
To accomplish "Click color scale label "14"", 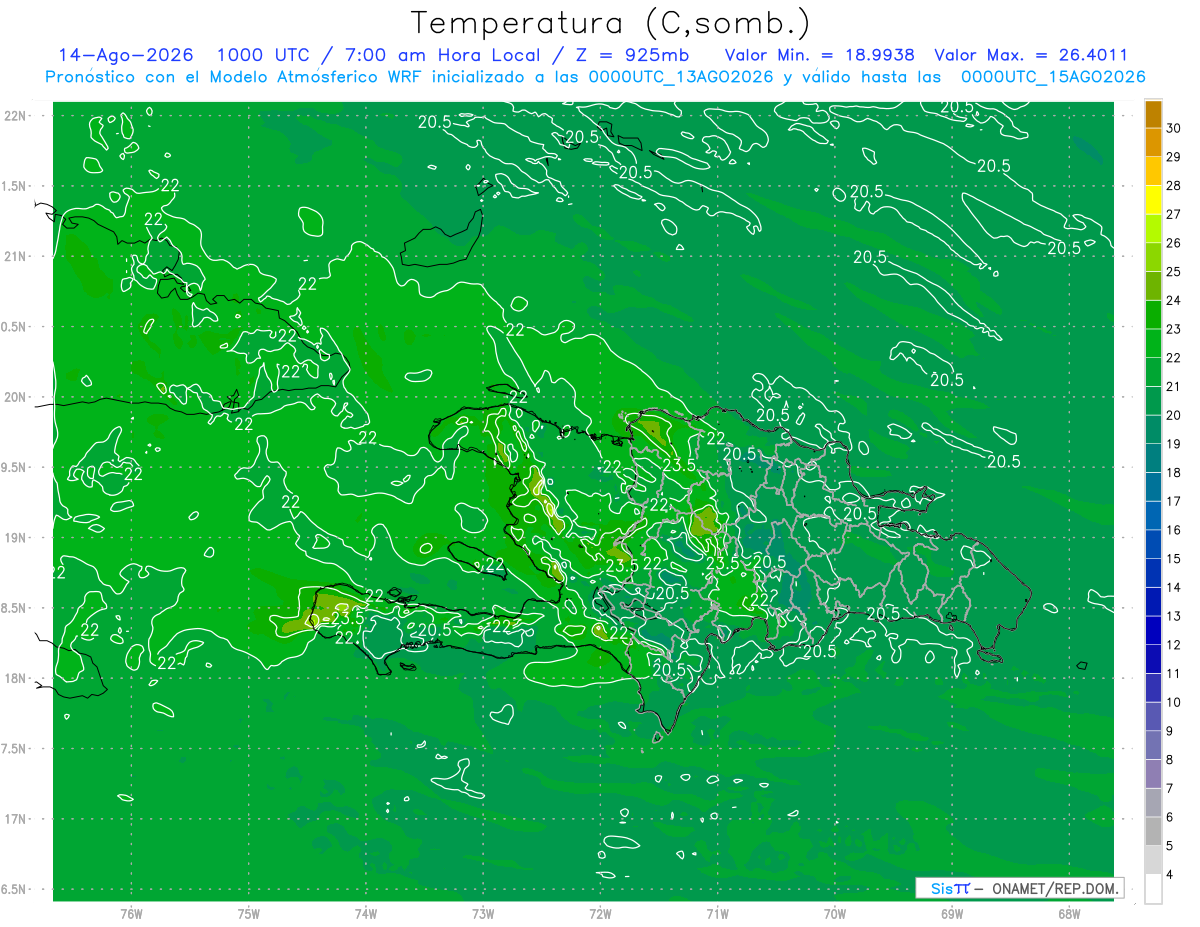I will [1174, 587].
